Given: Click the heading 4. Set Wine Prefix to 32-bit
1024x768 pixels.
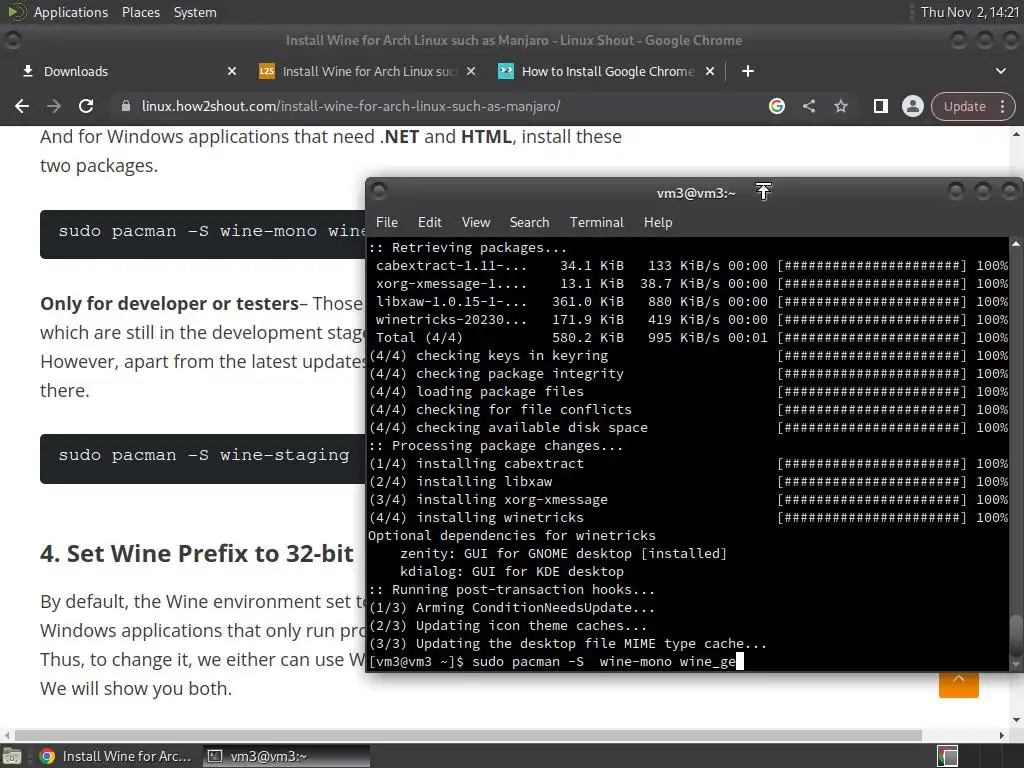Looking at the screenshot, I should point(197,554).
